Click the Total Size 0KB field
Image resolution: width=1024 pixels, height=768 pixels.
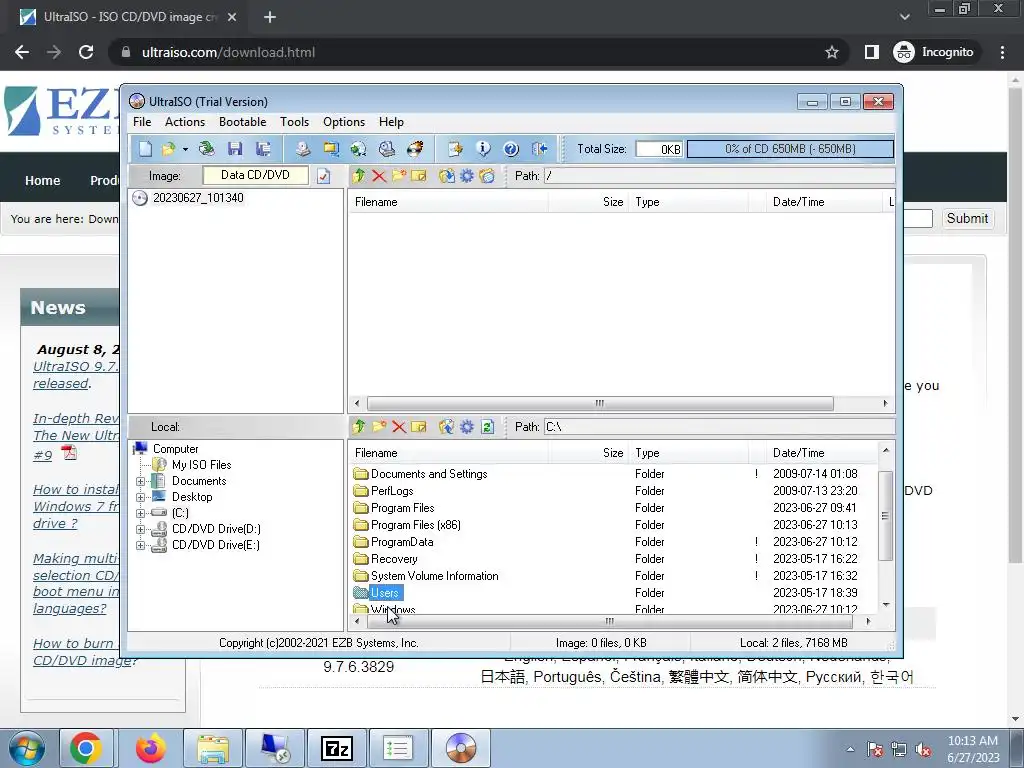(660, 149)
